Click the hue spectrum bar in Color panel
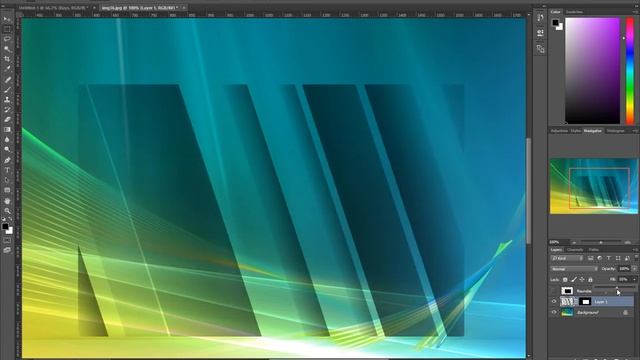 (630, 71)
